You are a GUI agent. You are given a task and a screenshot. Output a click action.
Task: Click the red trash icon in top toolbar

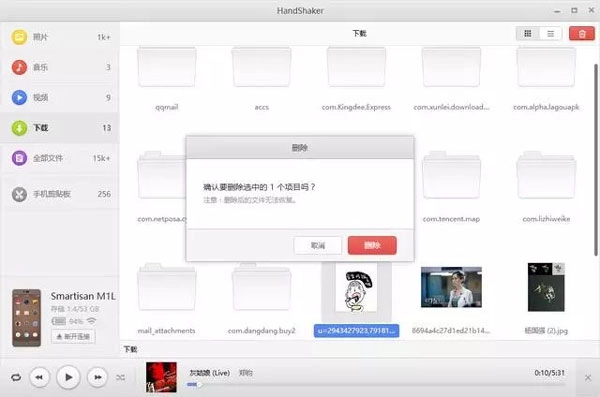click(582, 34)
